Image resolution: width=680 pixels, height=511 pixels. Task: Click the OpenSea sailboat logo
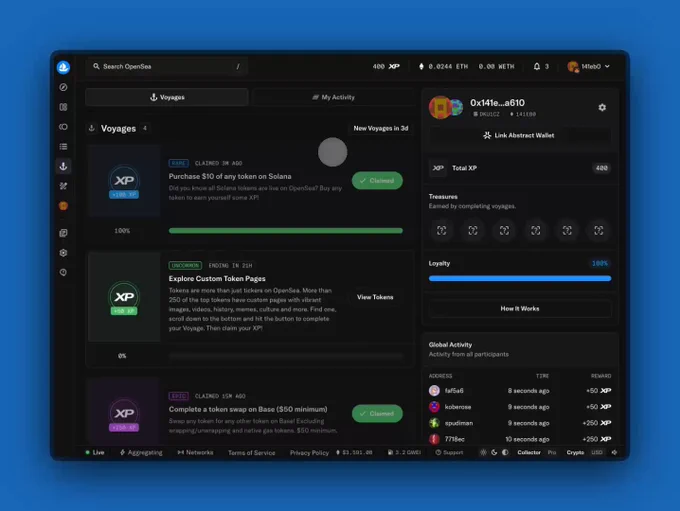pos(63,67)
